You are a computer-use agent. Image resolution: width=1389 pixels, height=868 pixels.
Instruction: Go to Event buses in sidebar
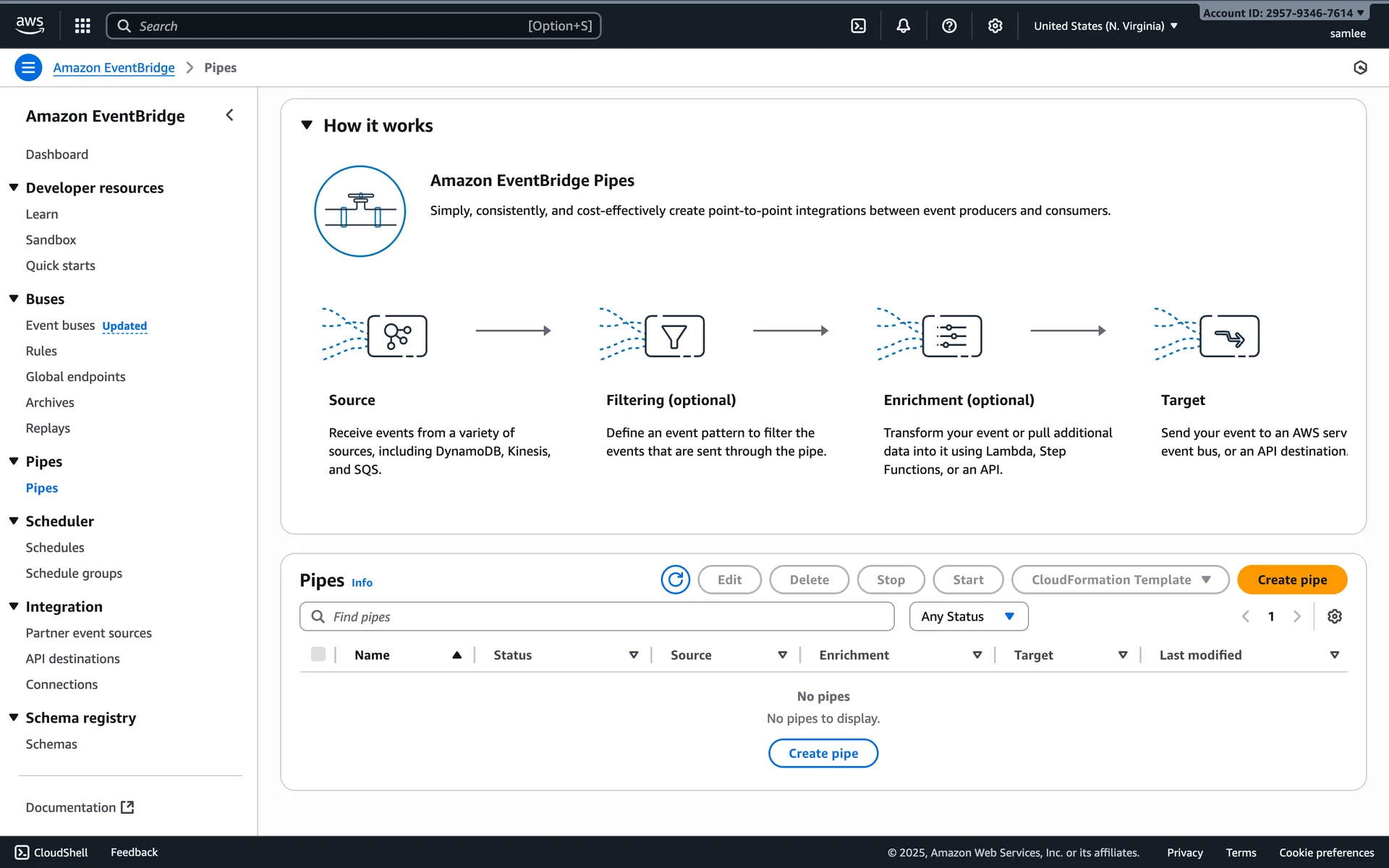[60, 325]
